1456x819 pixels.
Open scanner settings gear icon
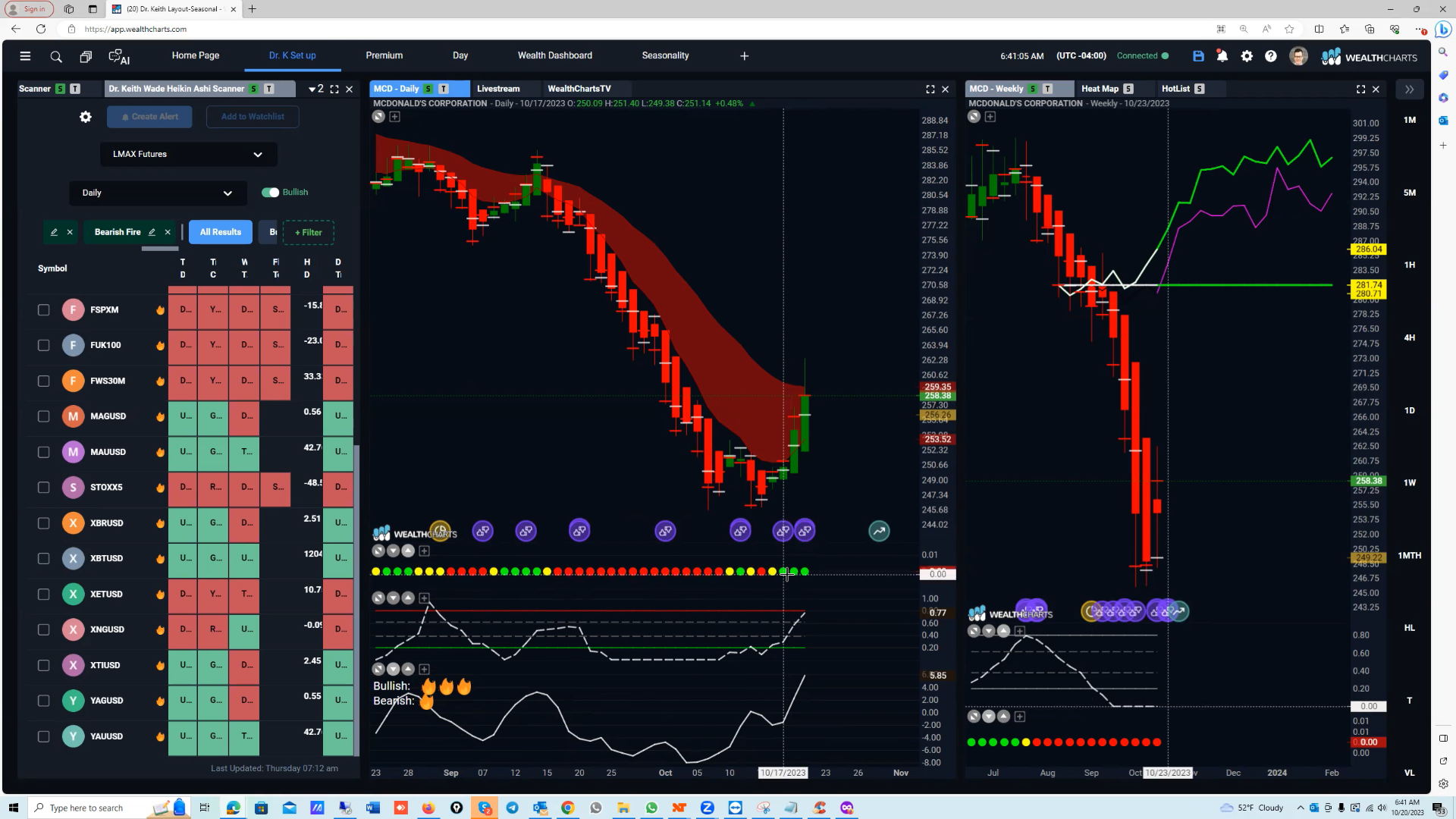[86, 117]
